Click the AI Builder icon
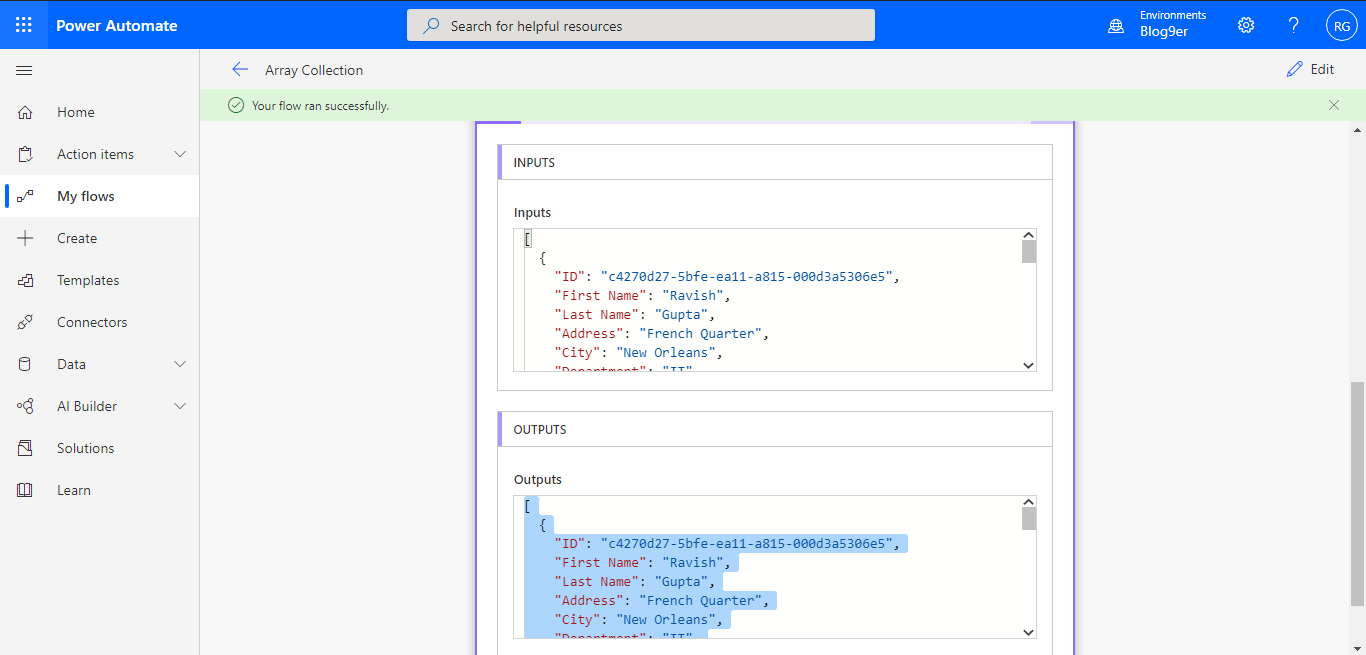The width and height of the screenshot is (1366, 655). tap(26, 406)
